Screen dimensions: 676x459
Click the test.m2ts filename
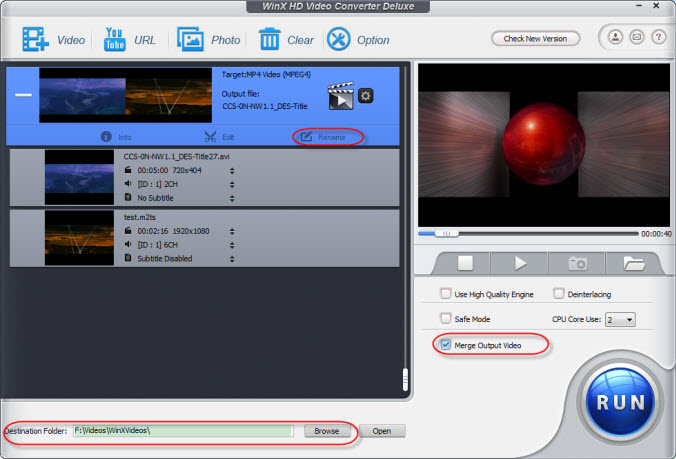click(140, 217)
